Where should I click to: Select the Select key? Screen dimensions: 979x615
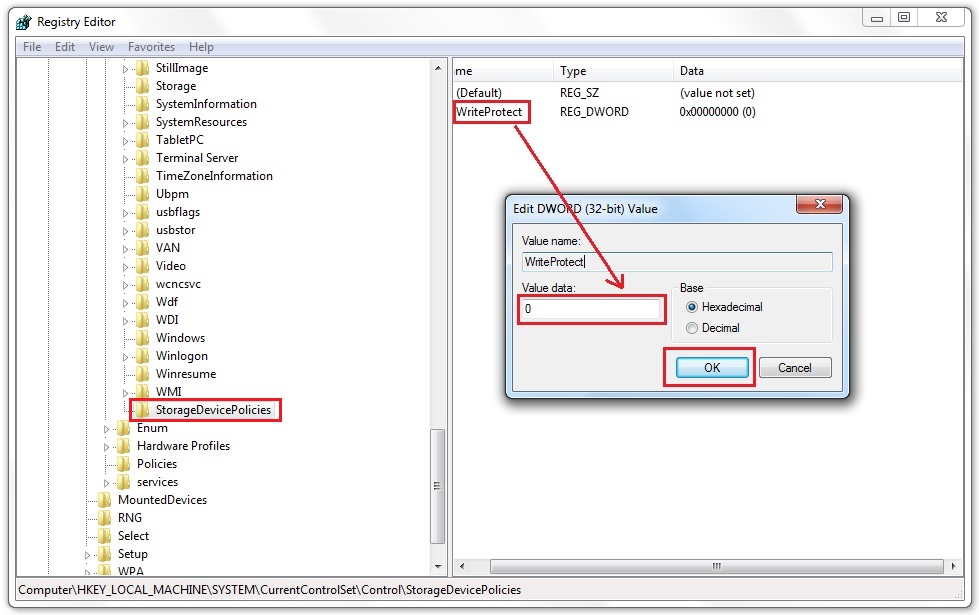pyautogui.click(x=133, y=536)
